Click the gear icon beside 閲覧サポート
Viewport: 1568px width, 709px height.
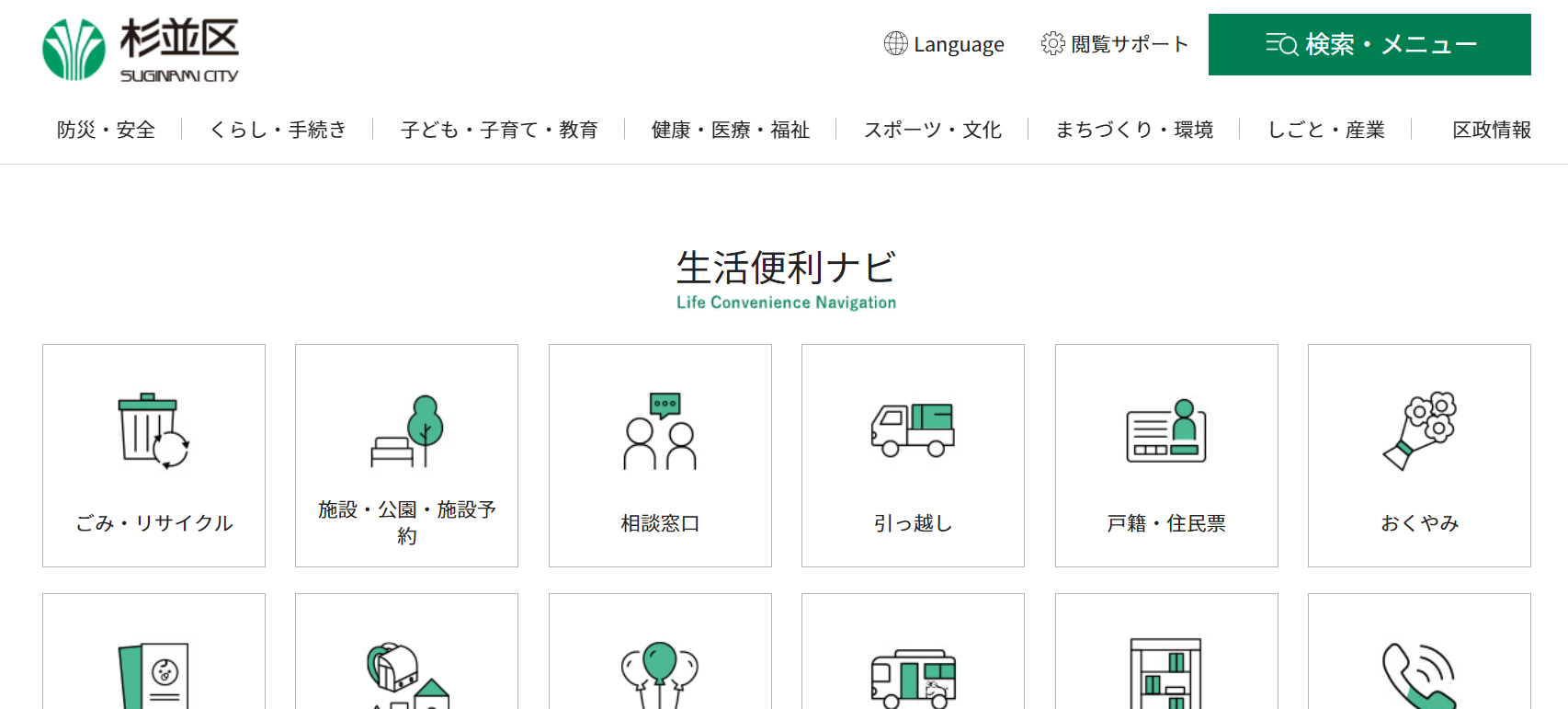pos(1052,43)
